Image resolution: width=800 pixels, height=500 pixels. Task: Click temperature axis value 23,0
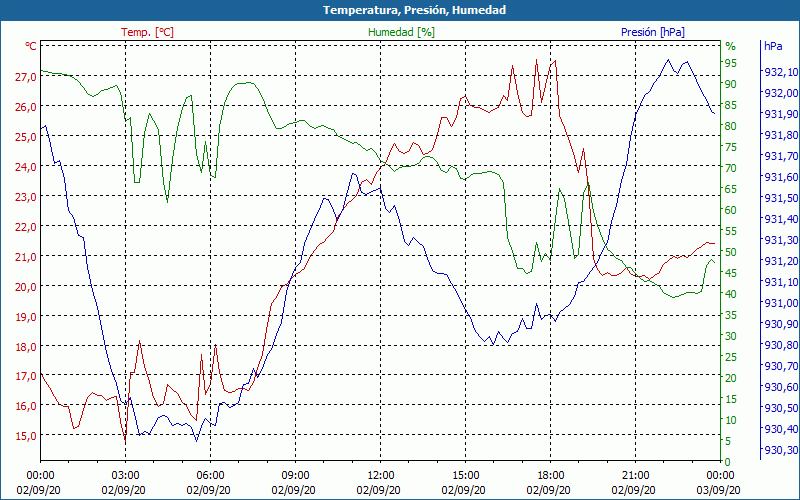click(26, 196)
